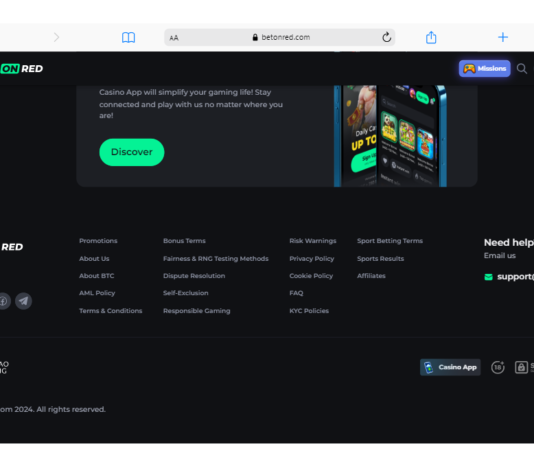Screen dimensions: 534x462
Task: View the Responsible Gaming page
Action: (197, 311)
